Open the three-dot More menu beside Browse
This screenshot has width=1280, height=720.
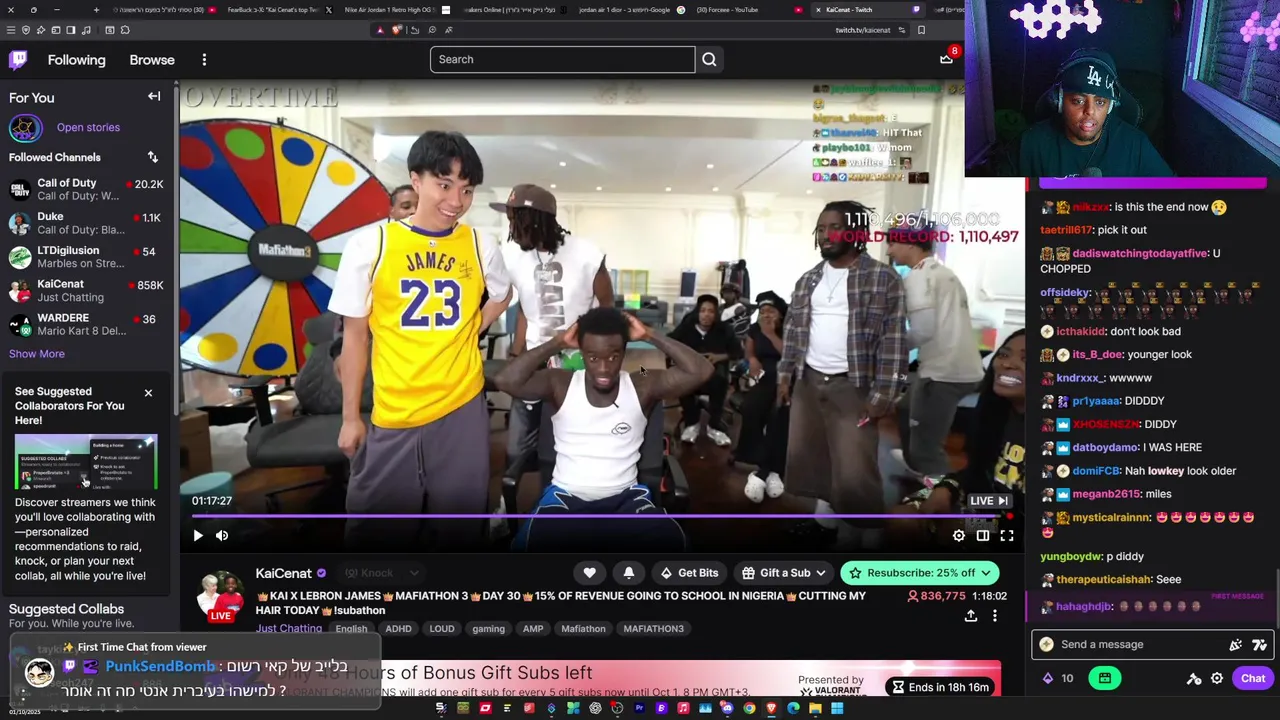(204, 60)
